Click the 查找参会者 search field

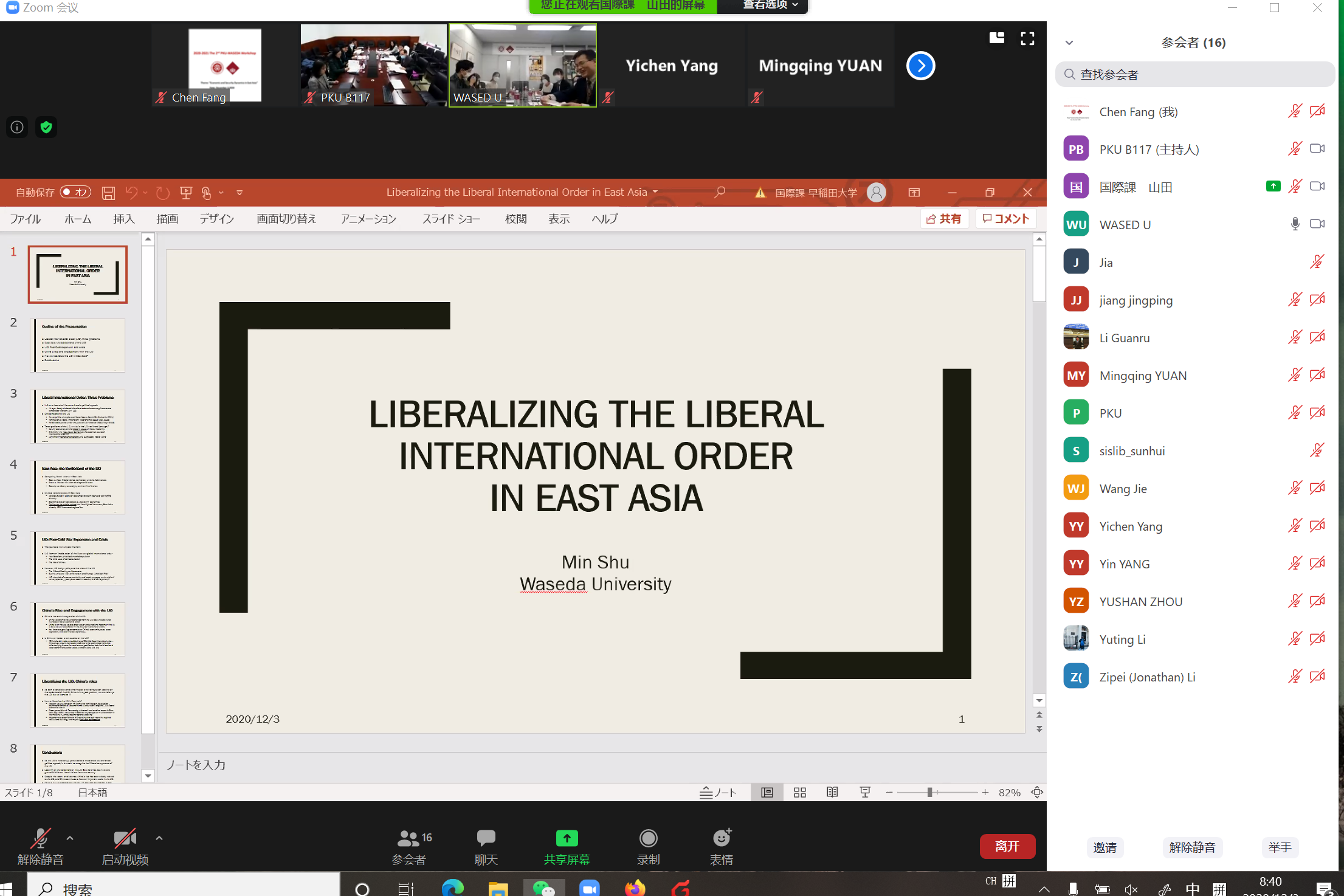[x=1194, y=74]
